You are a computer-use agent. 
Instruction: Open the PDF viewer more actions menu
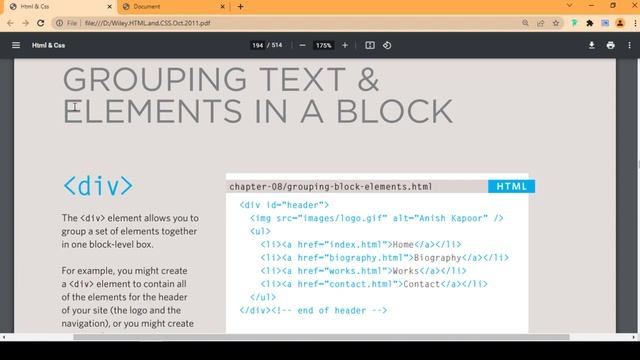click(629, 45)
